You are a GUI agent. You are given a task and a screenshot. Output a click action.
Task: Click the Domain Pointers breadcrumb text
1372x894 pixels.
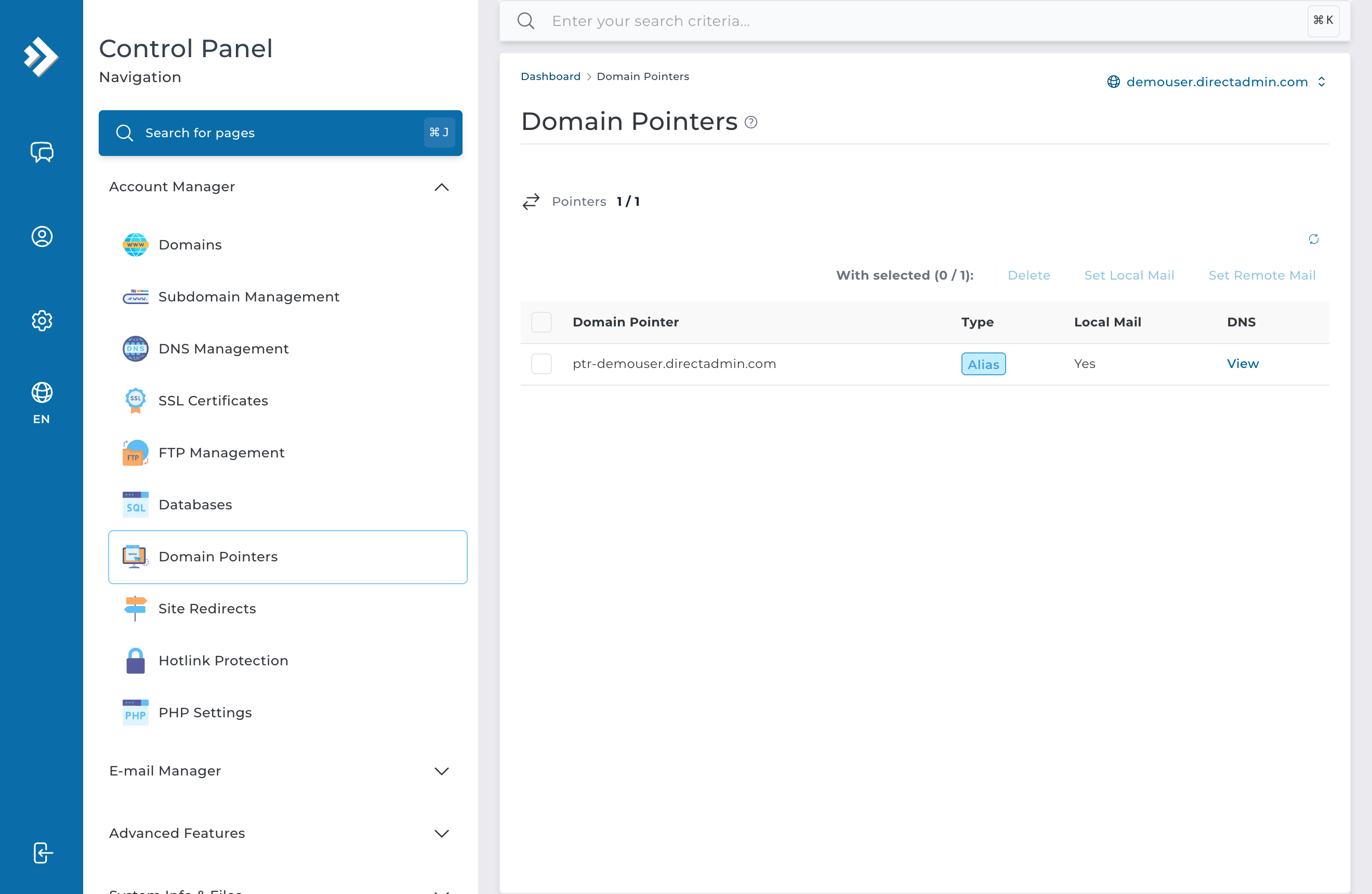tap(643, 76)
